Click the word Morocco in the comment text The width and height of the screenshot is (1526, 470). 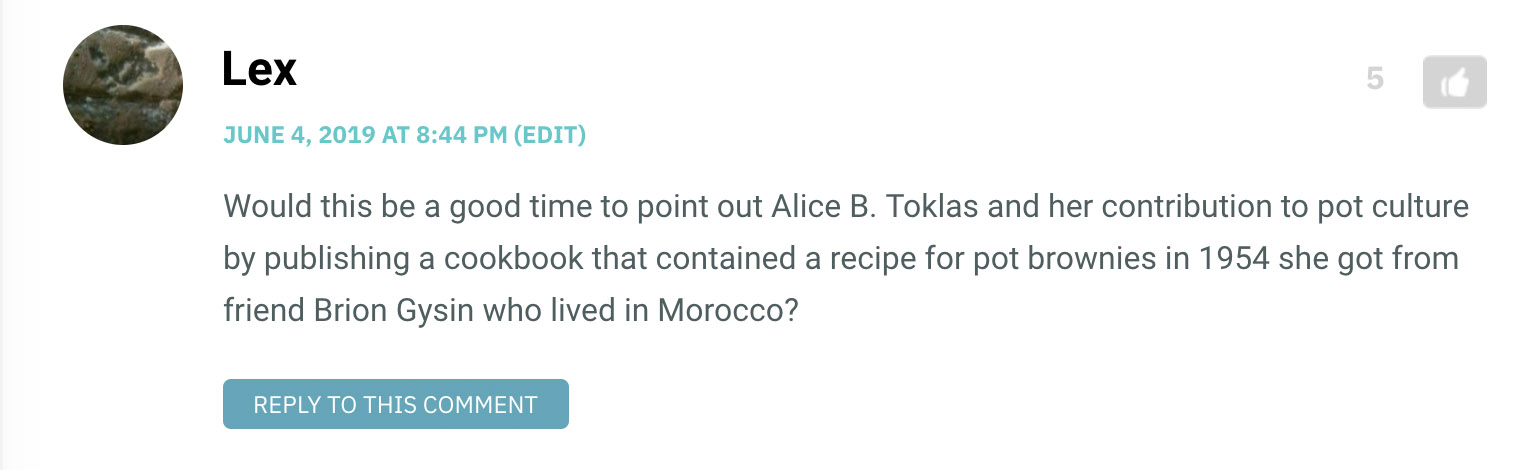pos(728,310)
